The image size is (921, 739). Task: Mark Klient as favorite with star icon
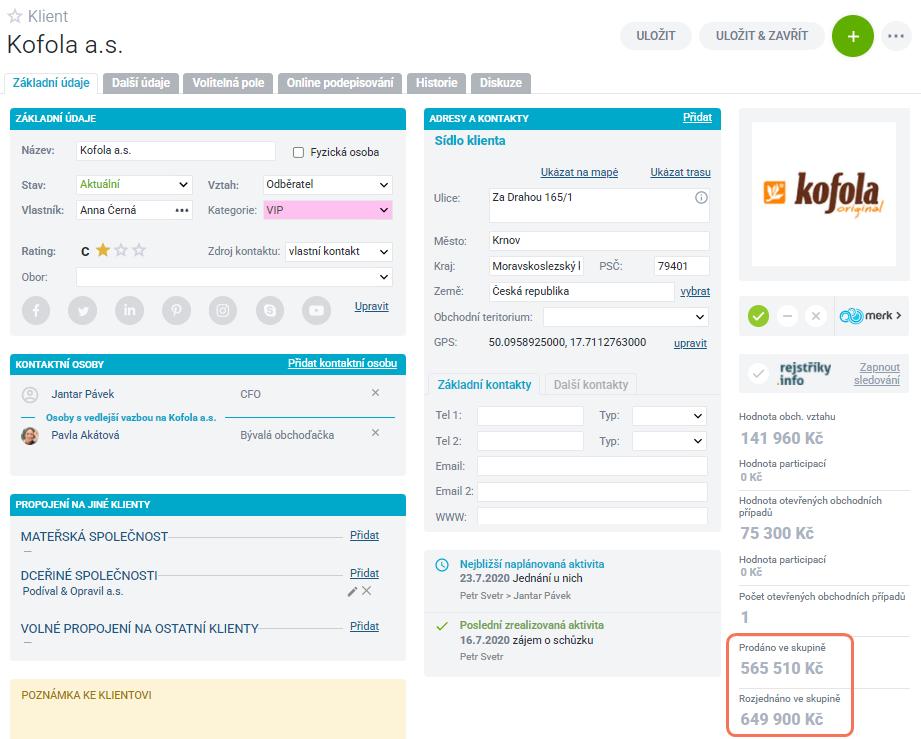pyautogui.click(x=15, y=16)
